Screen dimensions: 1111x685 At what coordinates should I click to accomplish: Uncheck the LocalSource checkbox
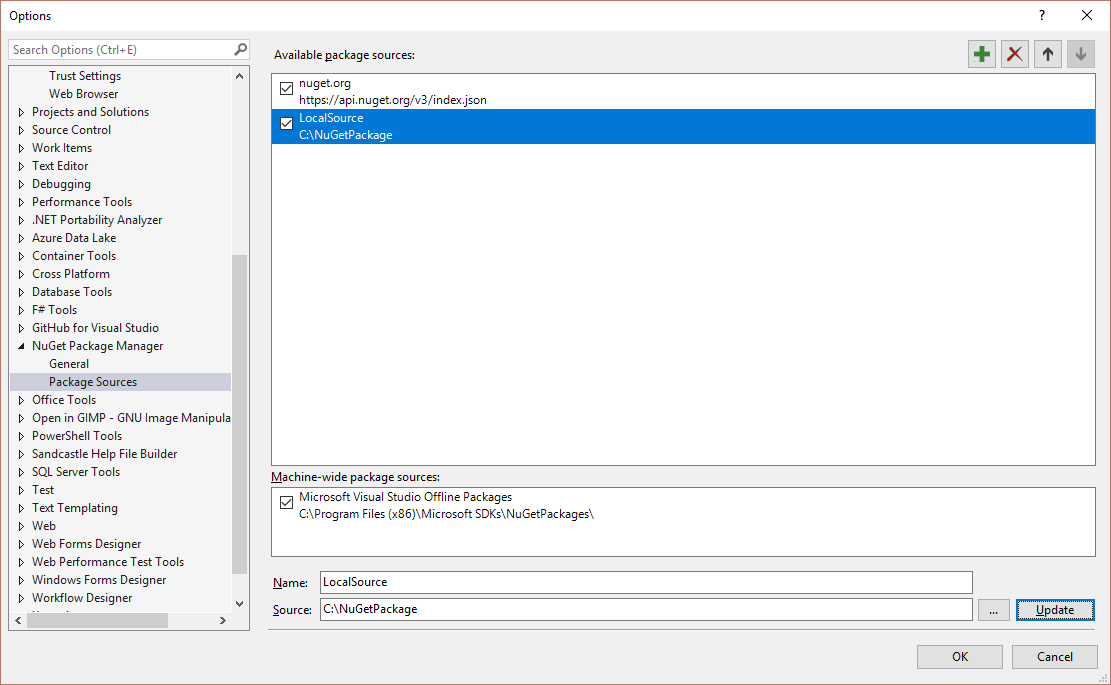pos(286,123)
